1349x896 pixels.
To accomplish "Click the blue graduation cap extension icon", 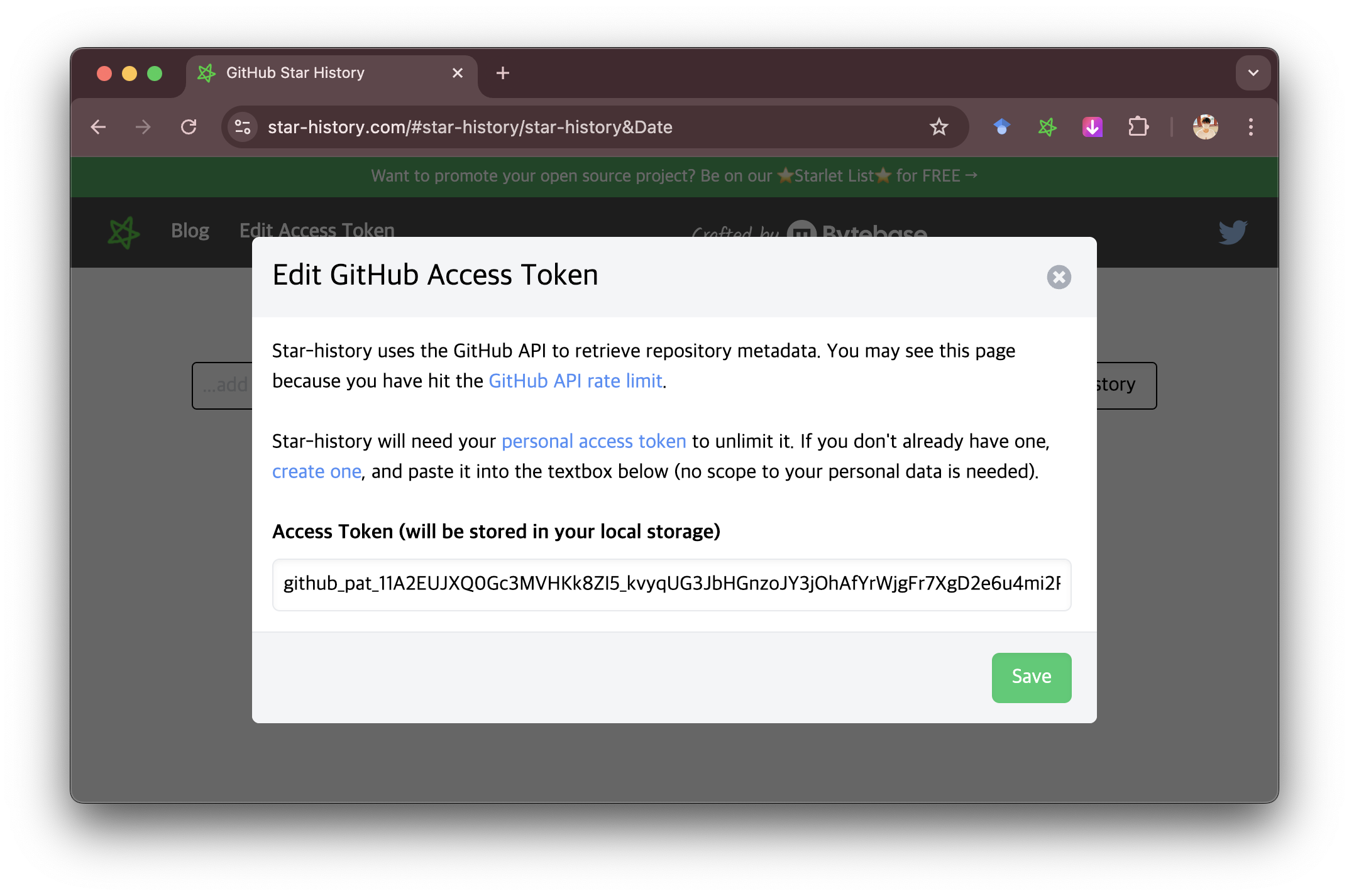I will pyautogui.click(x=1002, y=127).
